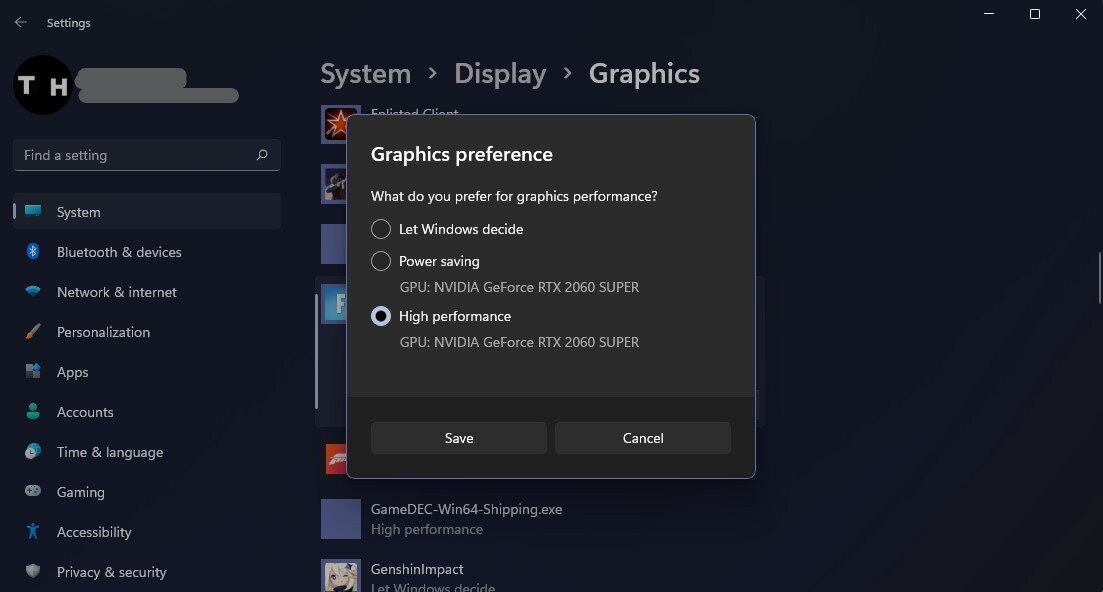Click the System breadcrumb link
1103x592 pixels.
pos(366,74)
